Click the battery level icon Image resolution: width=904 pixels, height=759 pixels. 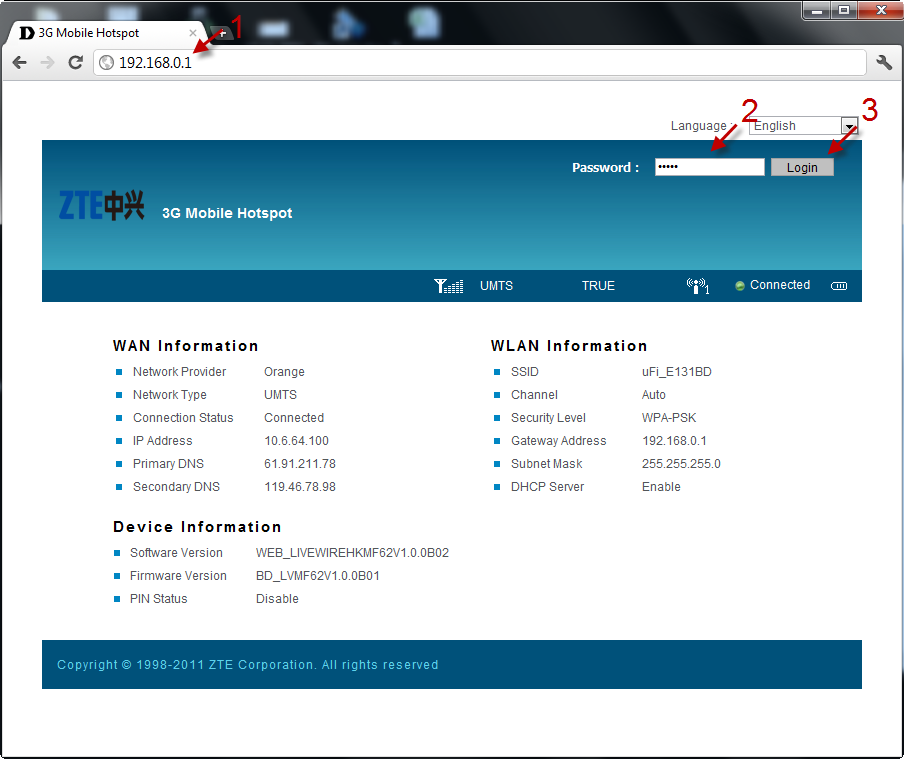[x=839, y=286]
